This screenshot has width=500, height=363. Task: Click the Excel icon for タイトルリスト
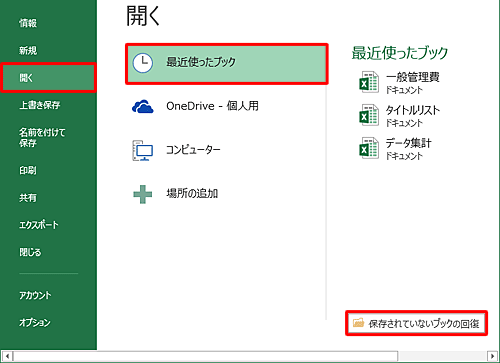(369, 115)
